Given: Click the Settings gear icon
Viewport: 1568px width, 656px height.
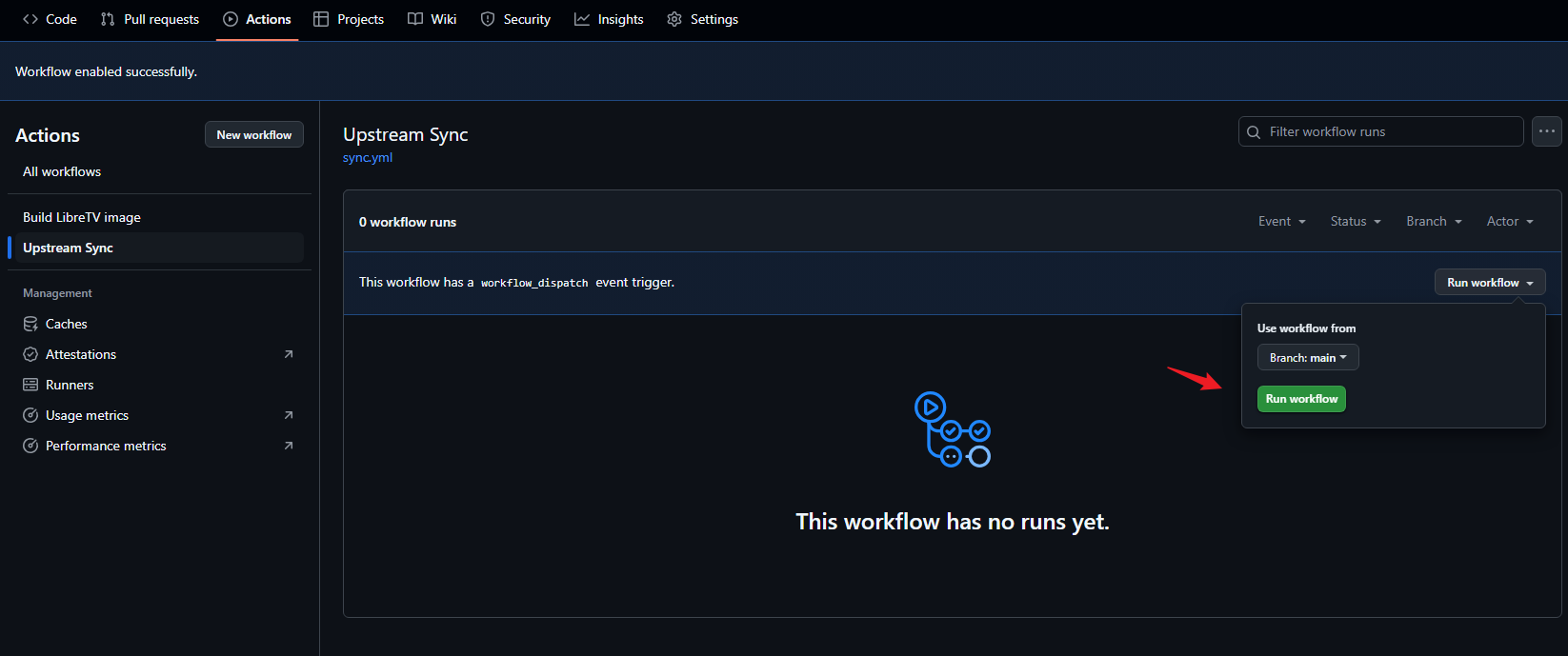Looking at the screenshot, I should (674, 19).
